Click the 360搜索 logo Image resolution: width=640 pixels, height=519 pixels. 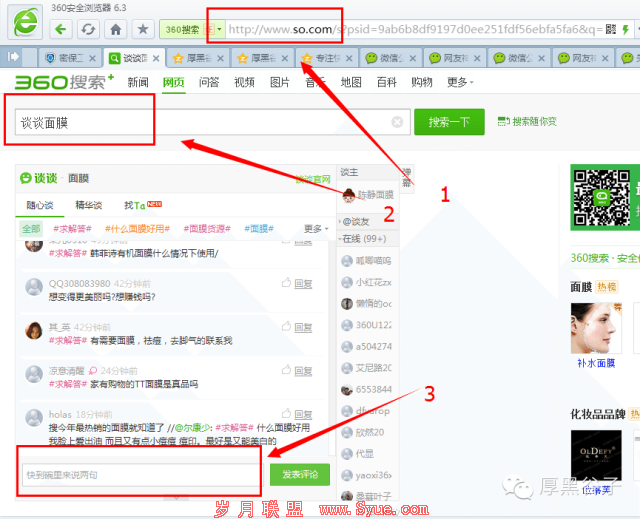[x=64, y=82]
